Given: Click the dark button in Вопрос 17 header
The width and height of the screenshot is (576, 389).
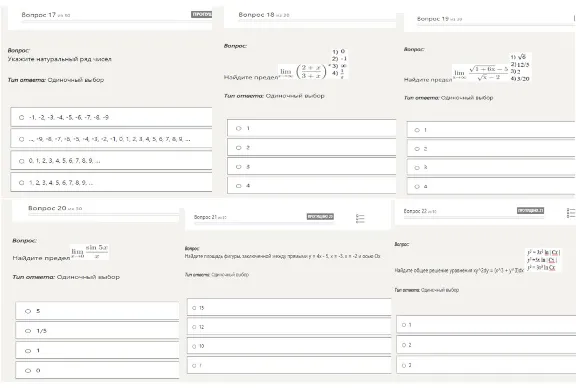Looking at the screenshot, I should click(x=202, y=14).
